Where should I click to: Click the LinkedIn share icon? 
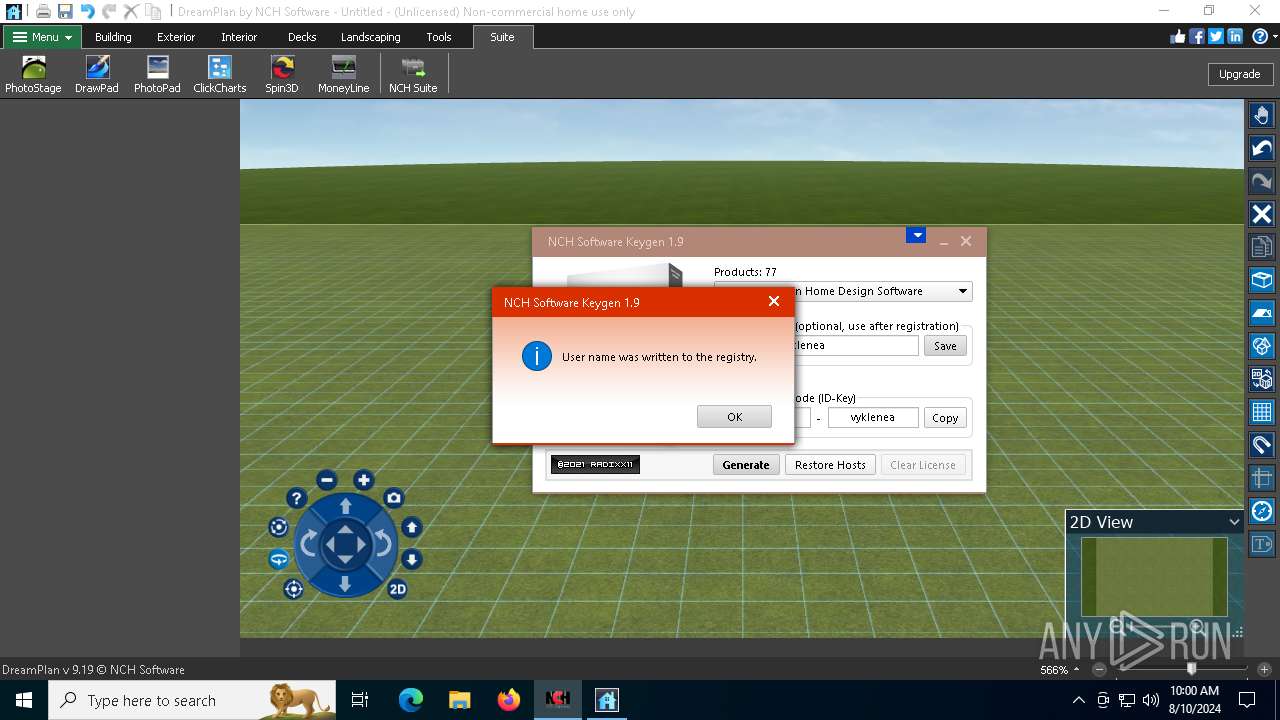[1235, 36]
